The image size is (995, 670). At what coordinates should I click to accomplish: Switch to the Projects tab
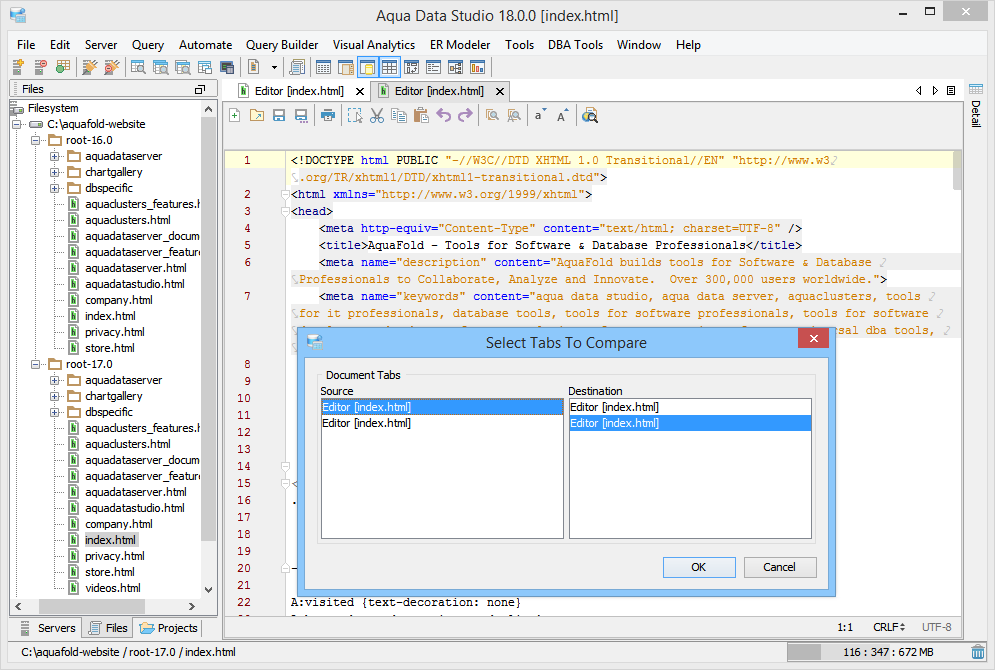coord(169,628)
